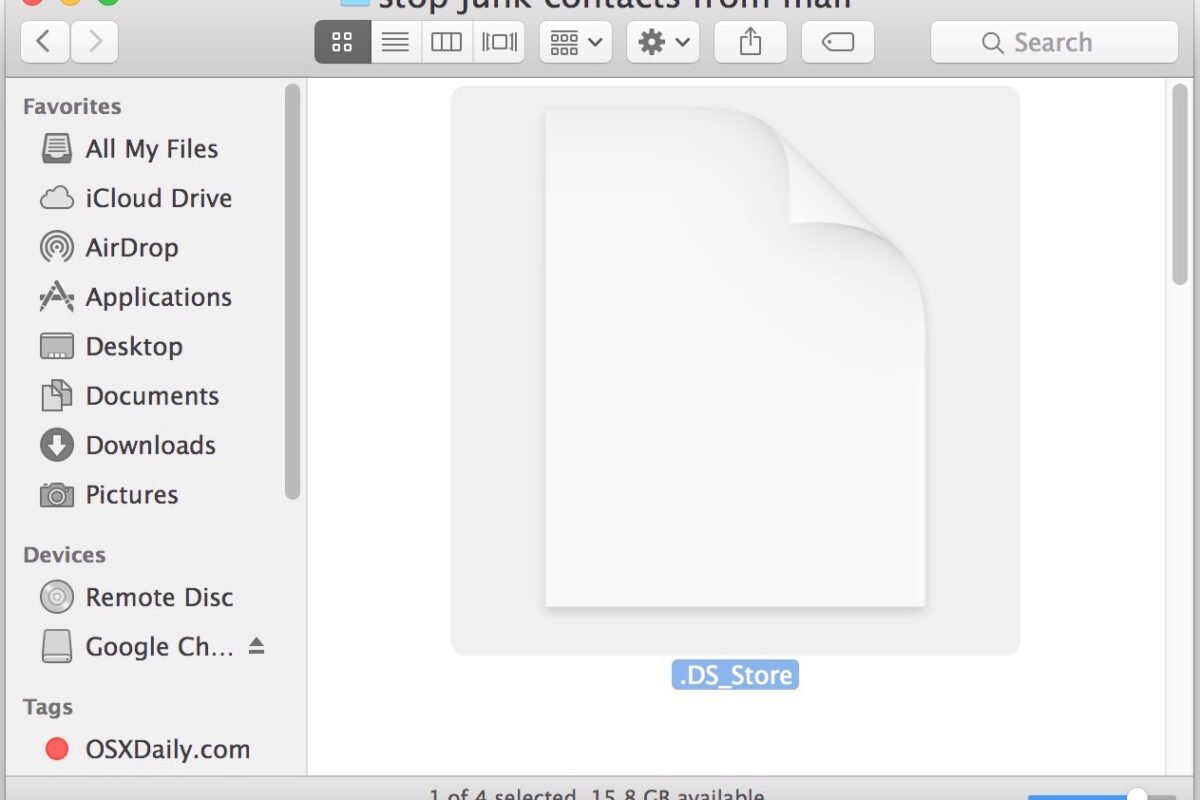Go forward with the right arrow button
Viewport: 1200px width, 800px height.
pyautogui.click(x=94, y=42)
